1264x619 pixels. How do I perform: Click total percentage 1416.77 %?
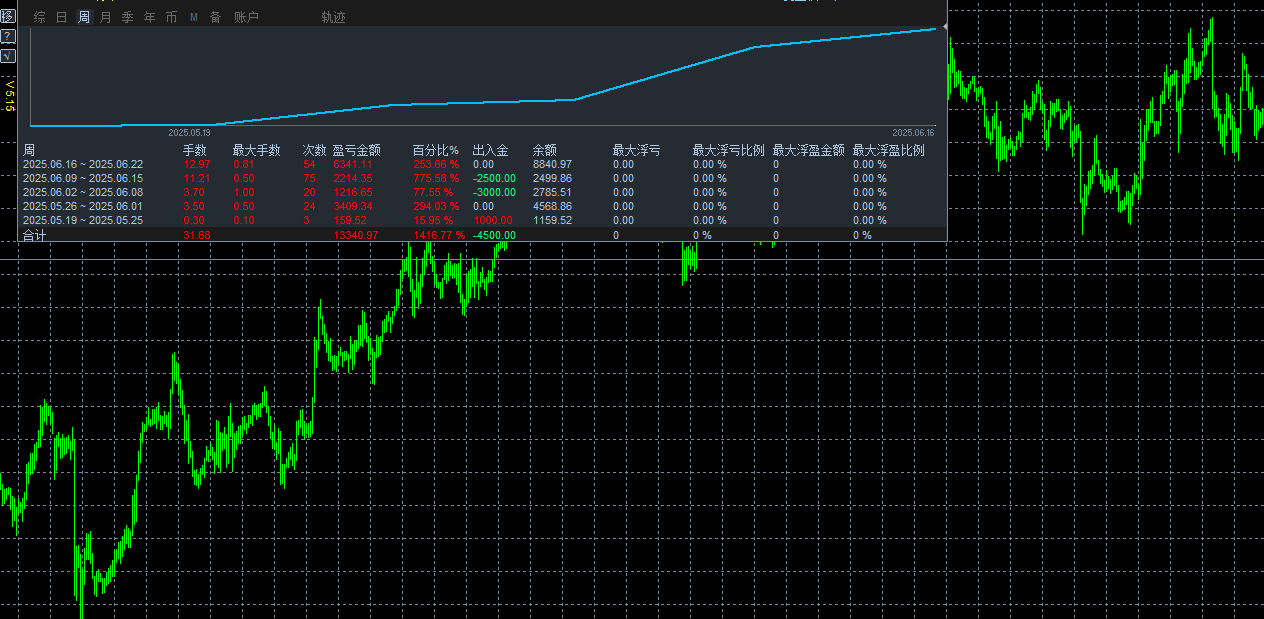point(439,235)
